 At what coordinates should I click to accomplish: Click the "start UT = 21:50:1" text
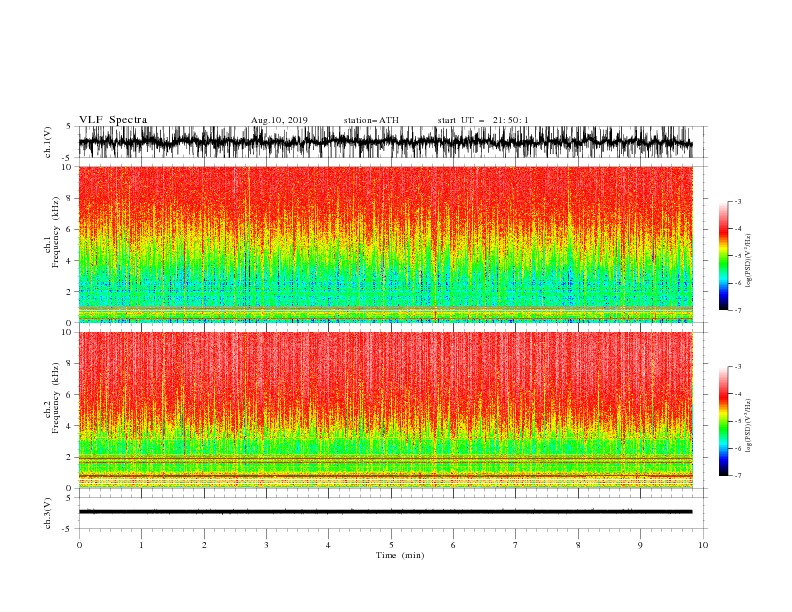(483, 120)
